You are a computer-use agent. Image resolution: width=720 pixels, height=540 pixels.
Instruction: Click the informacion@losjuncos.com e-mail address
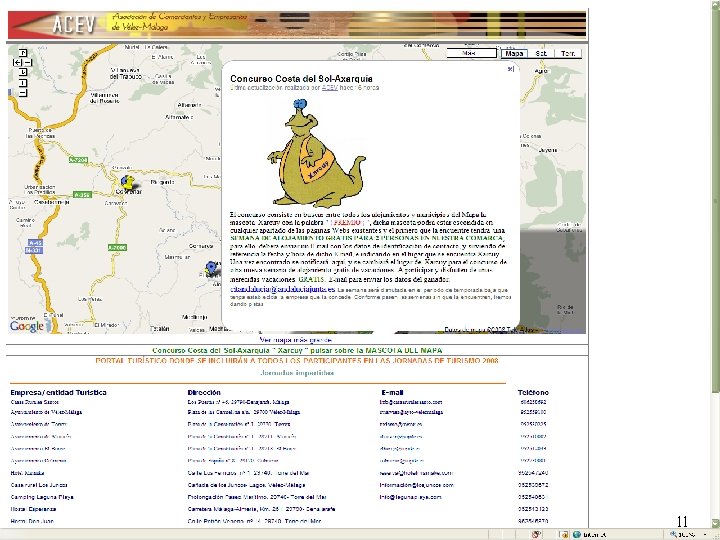tap(416, 485)
